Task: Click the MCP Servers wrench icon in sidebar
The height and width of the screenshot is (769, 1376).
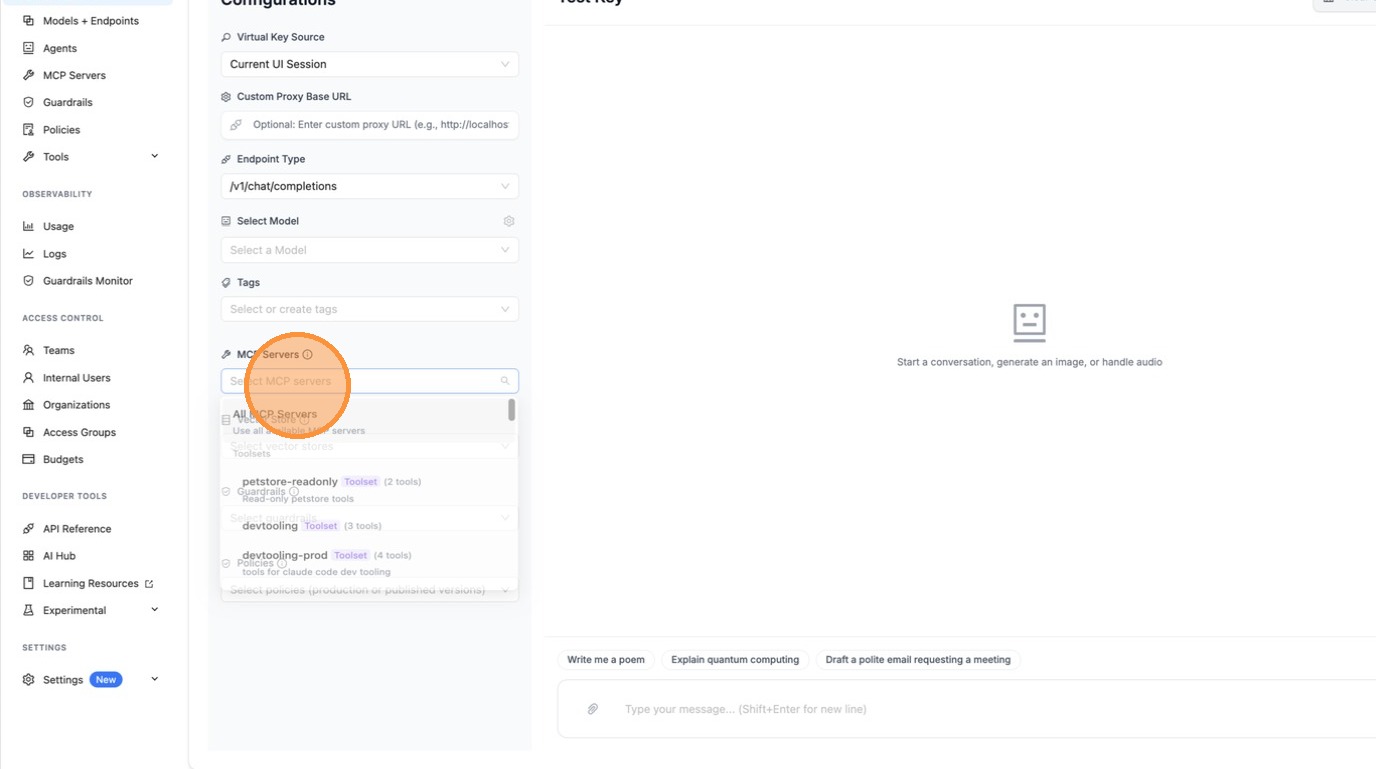Action: (29, 75)
